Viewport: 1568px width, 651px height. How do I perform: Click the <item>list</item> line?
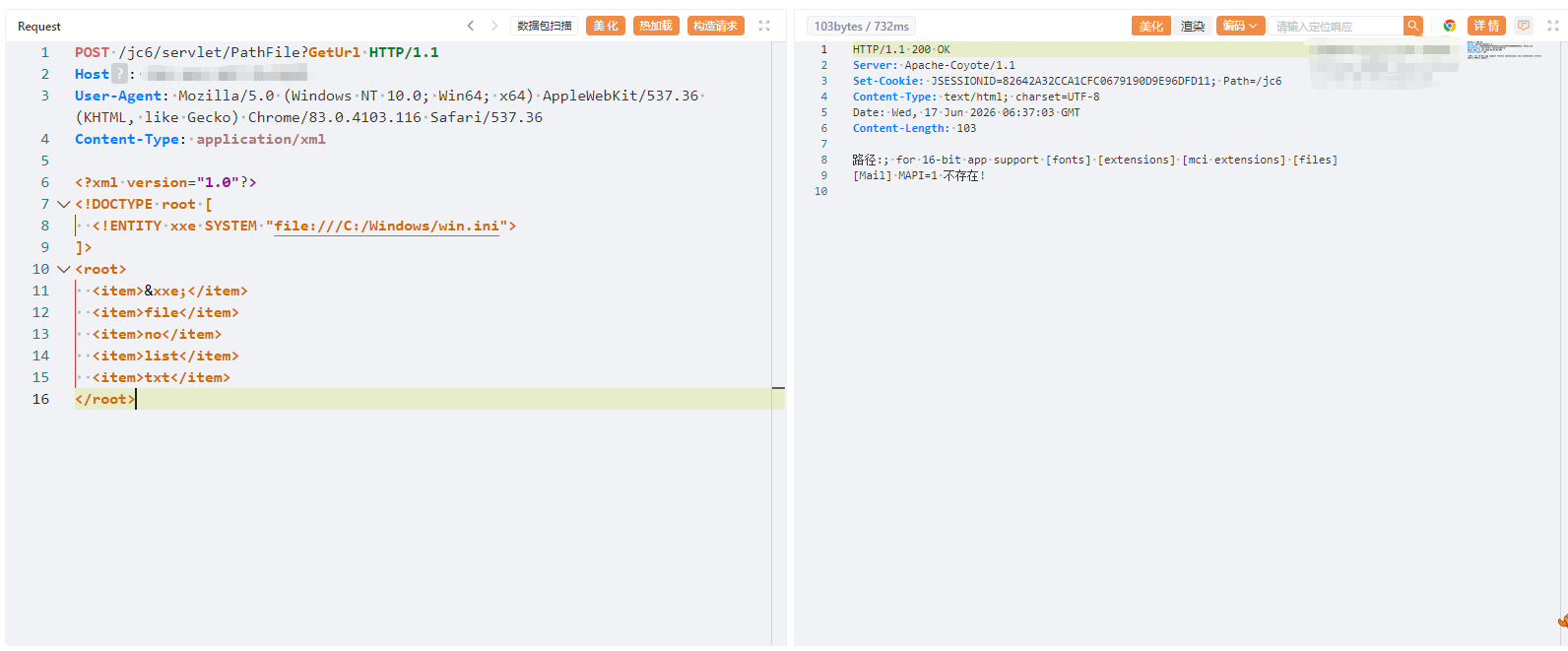(165, 356)
